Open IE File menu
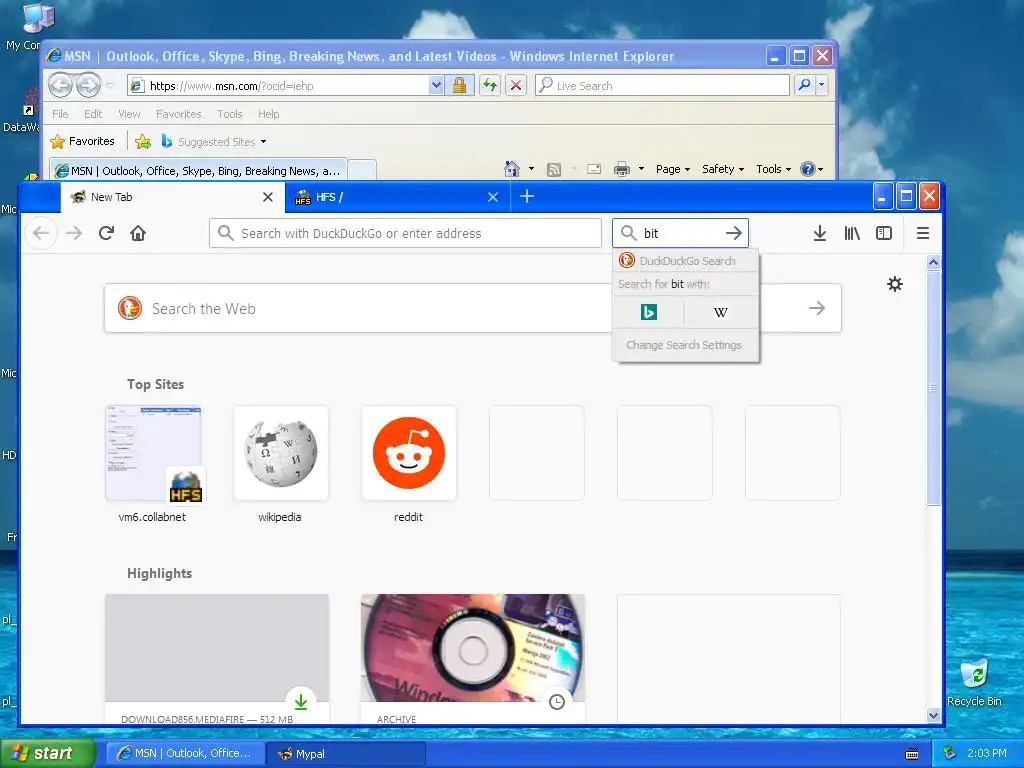The width and height of the screenshot is (1024, 768). click(60, 114)
